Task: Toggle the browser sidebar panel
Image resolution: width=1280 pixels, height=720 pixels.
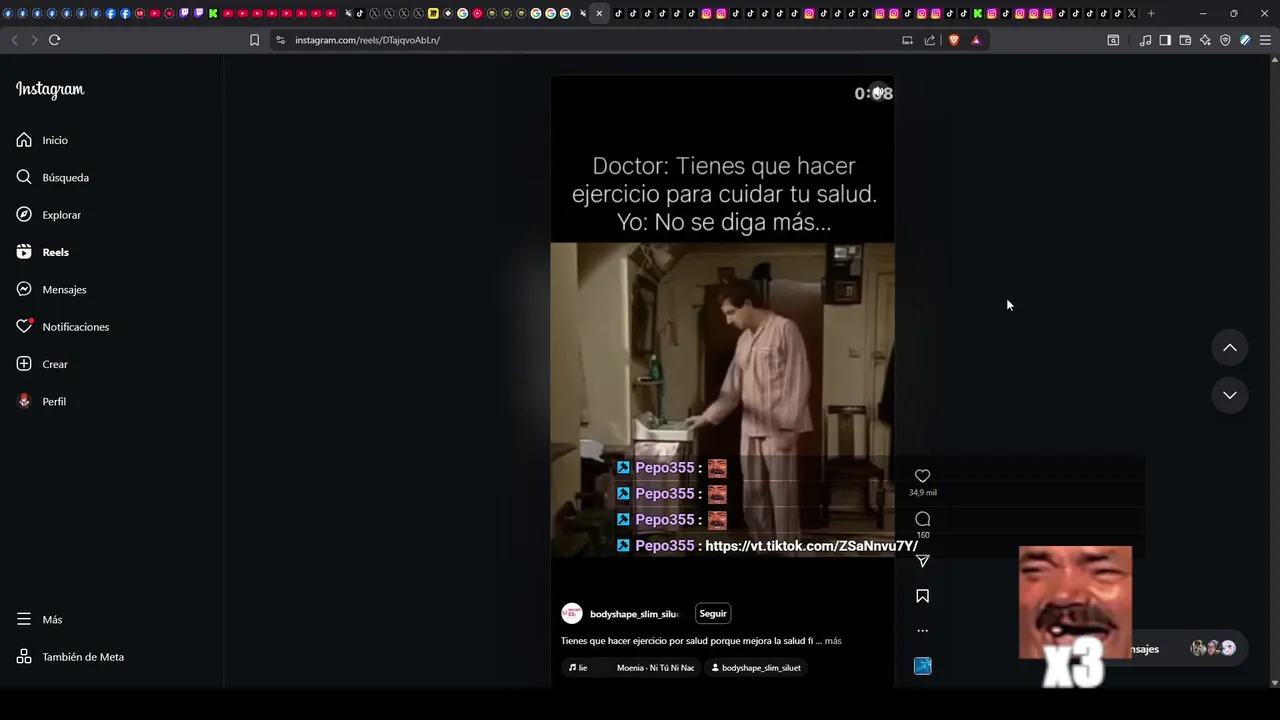Action: [x=1165, y=40]
